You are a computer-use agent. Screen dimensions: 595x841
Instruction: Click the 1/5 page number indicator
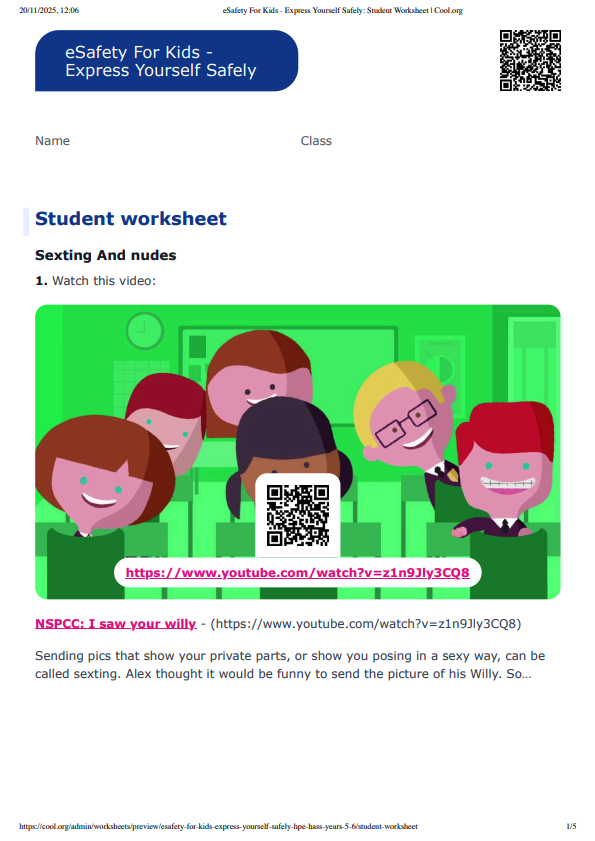click(571, 827)
